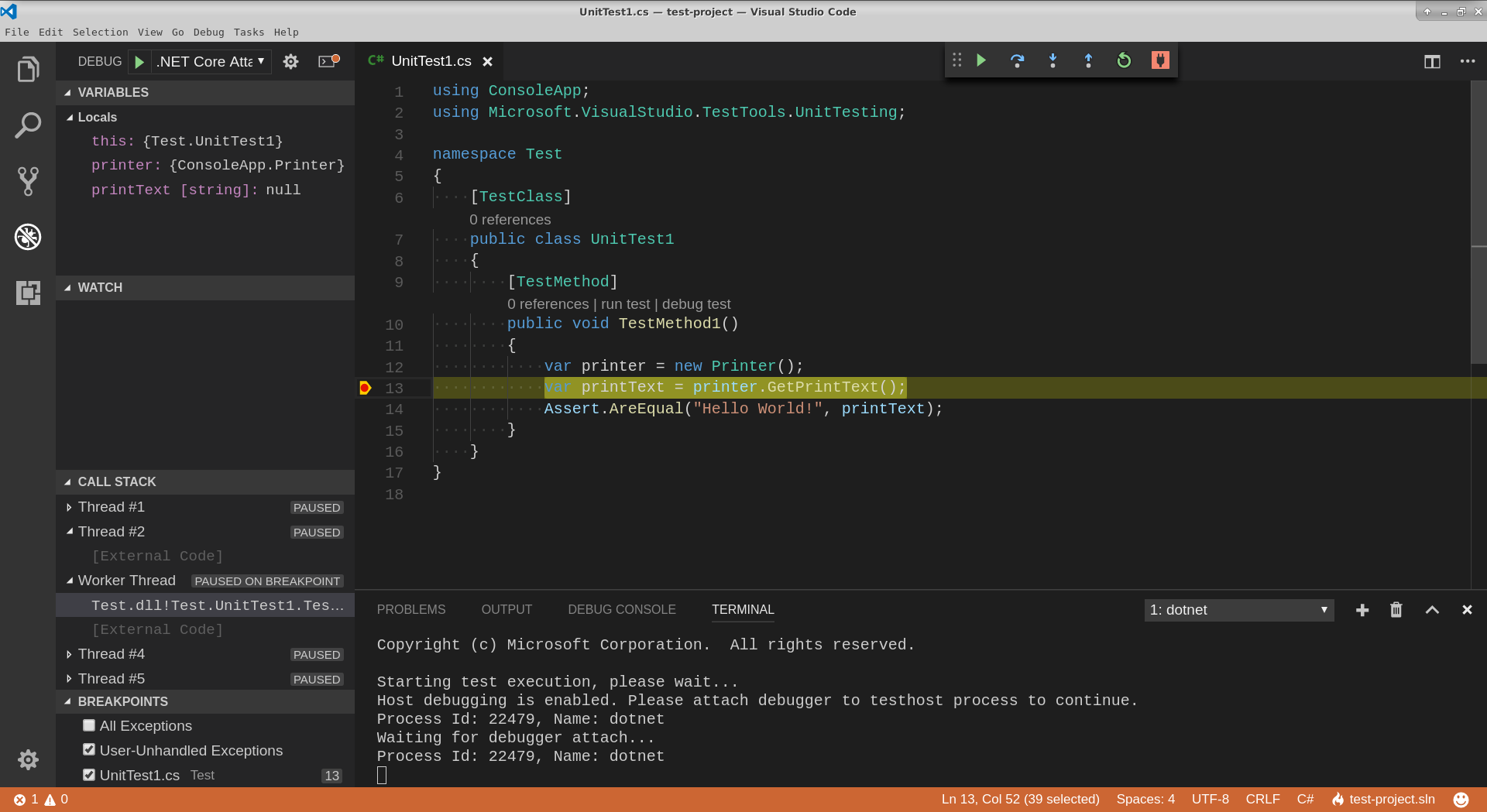This screenshot has width=1487, height=812.
Task: Click '0 references' above class UnitTest1
Action: tap(510, 220)
